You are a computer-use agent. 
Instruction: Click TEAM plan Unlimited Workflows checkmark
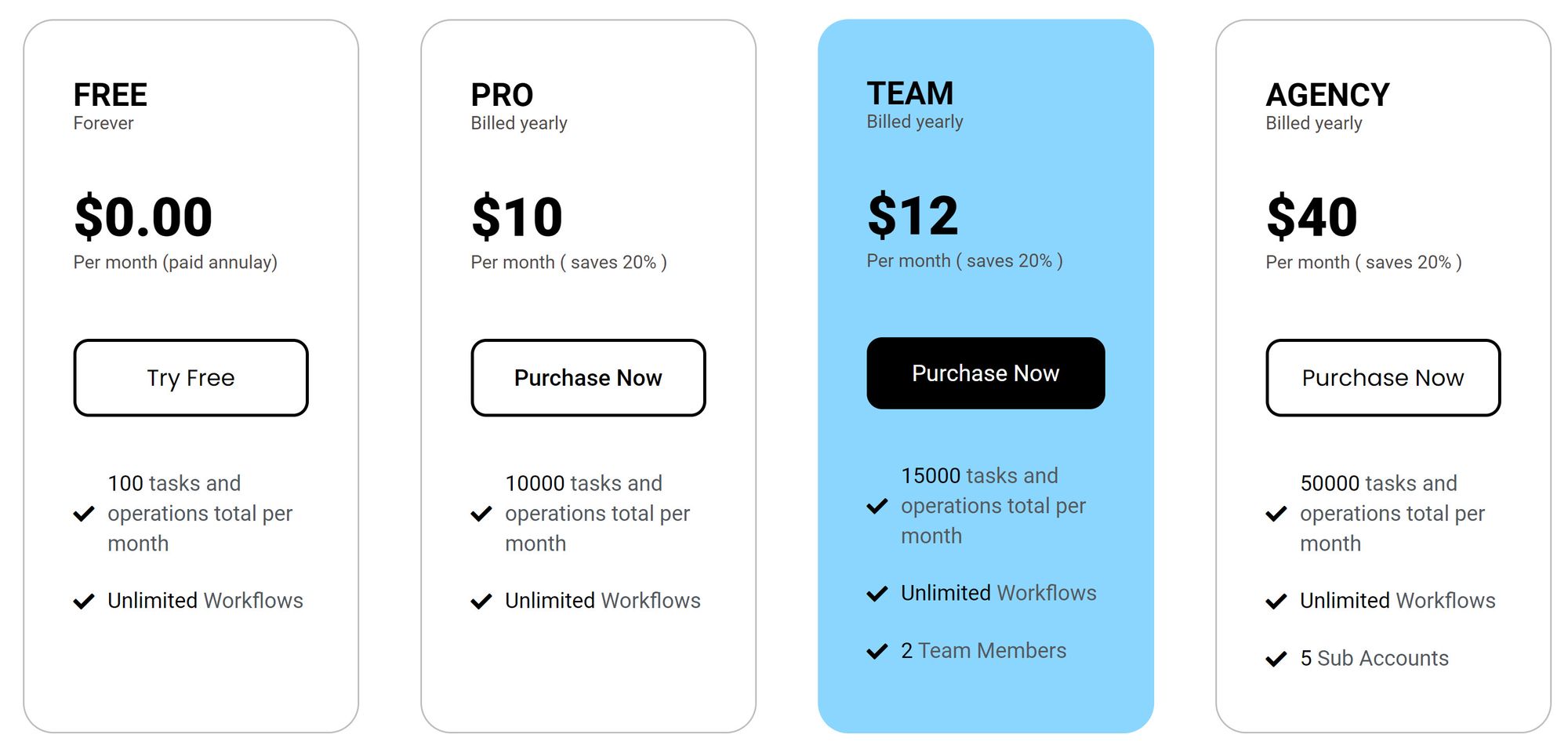(x=877, y=594)
